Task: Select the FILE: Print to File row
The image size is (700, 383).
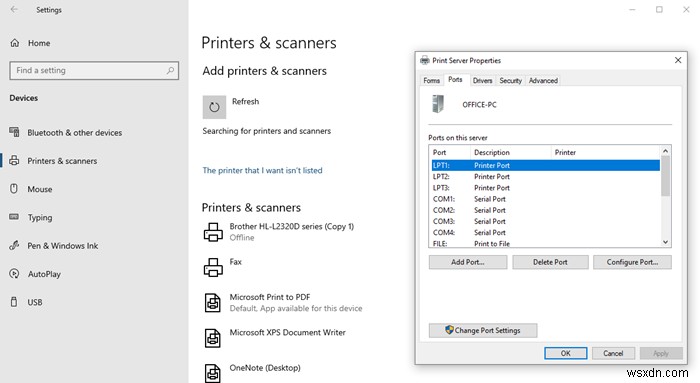Action: tap(546, 243)
